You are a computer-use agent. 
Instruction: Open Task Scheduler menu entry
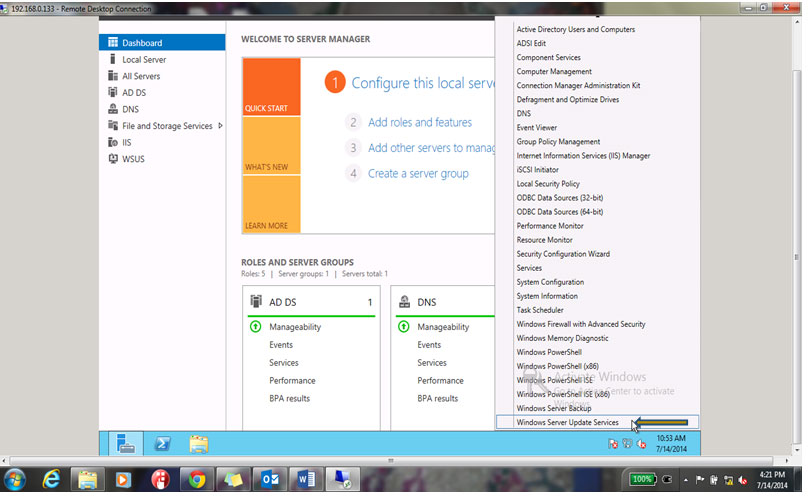pos(540,310)
